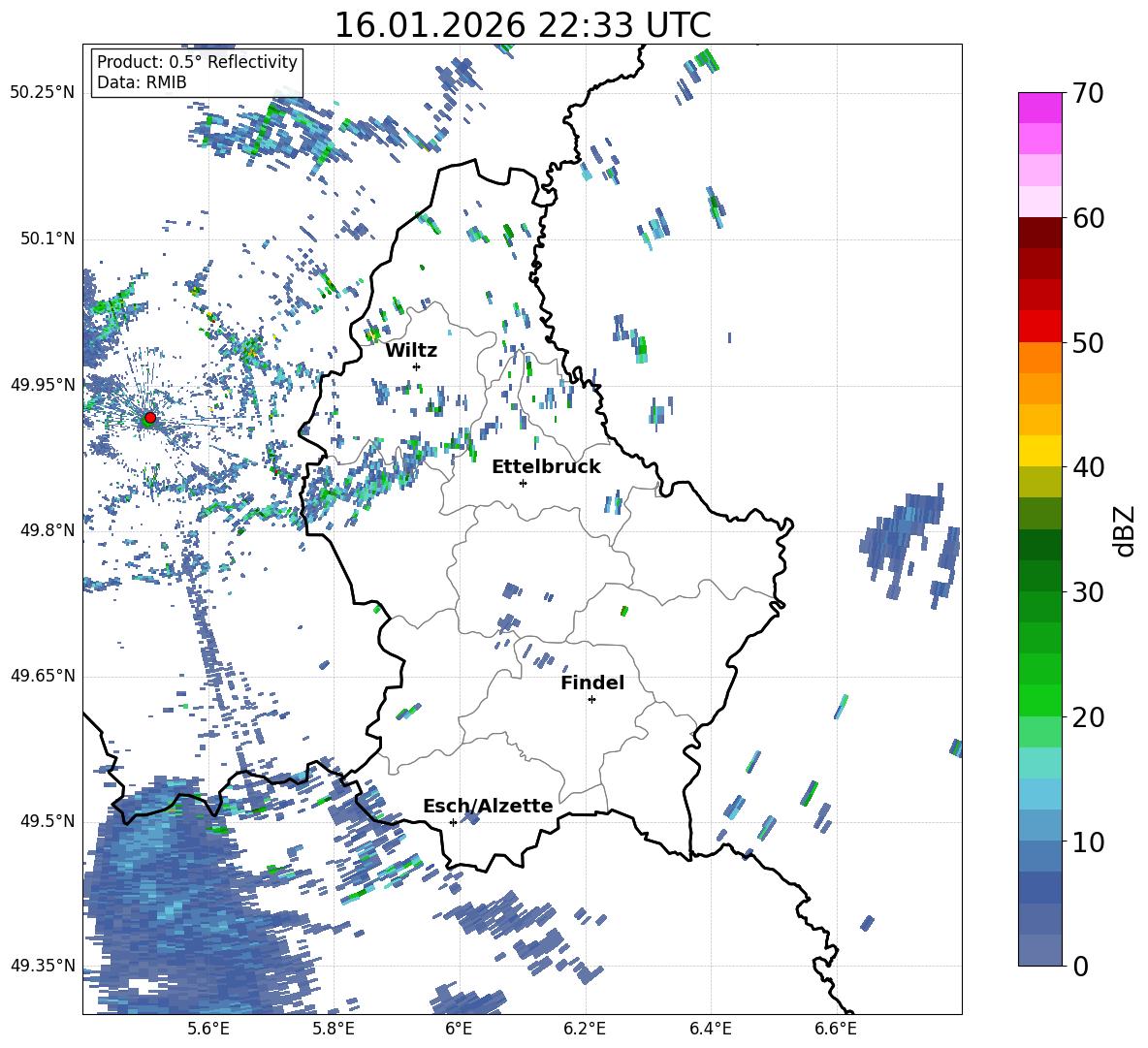Click the 6.6°E longitude label
This screenshot has width=1148, height=1048.
click(x=836, y=1030)
